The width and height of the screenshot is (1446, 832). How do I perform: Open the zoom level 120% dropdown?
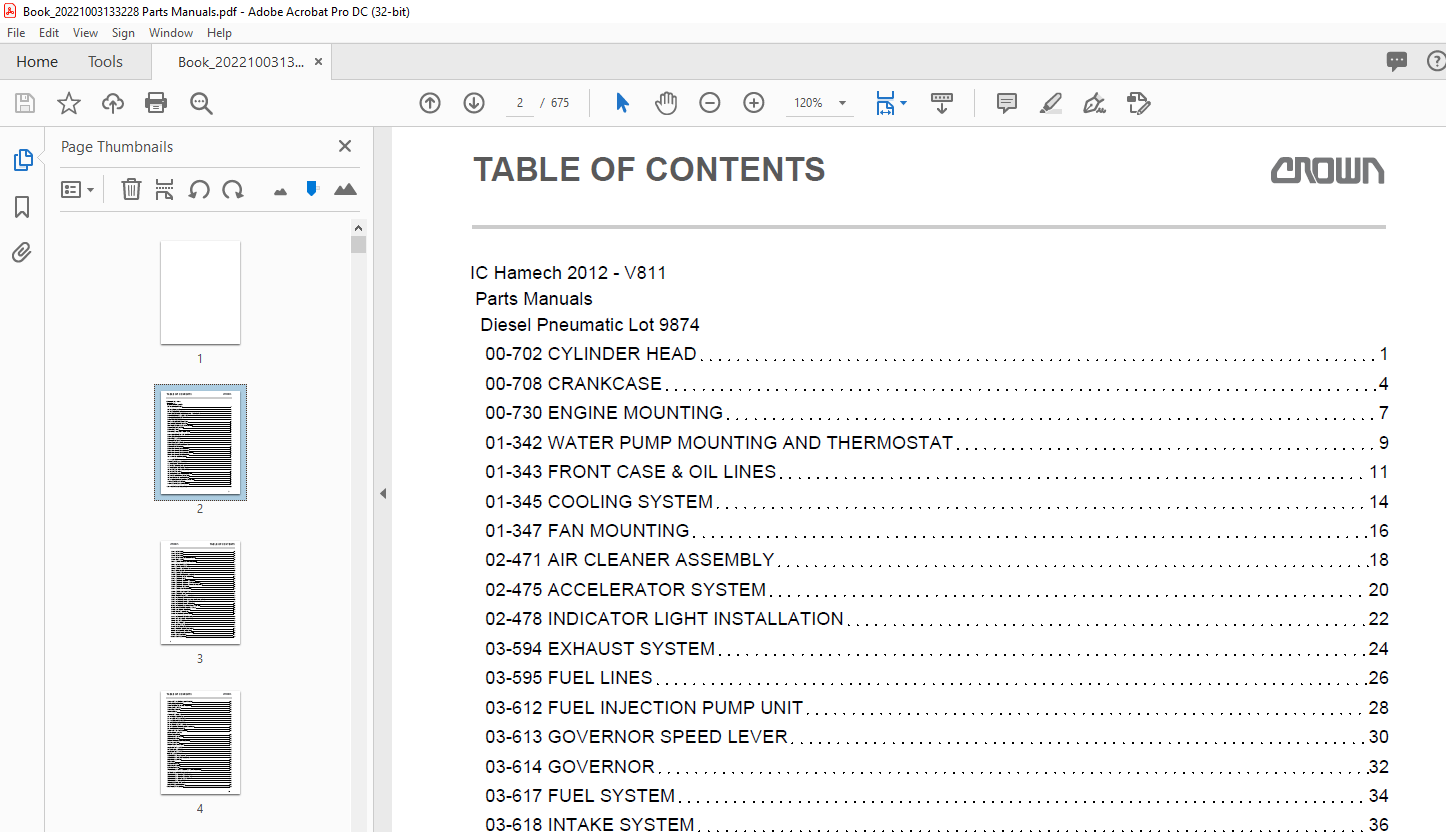click(821, 103)
